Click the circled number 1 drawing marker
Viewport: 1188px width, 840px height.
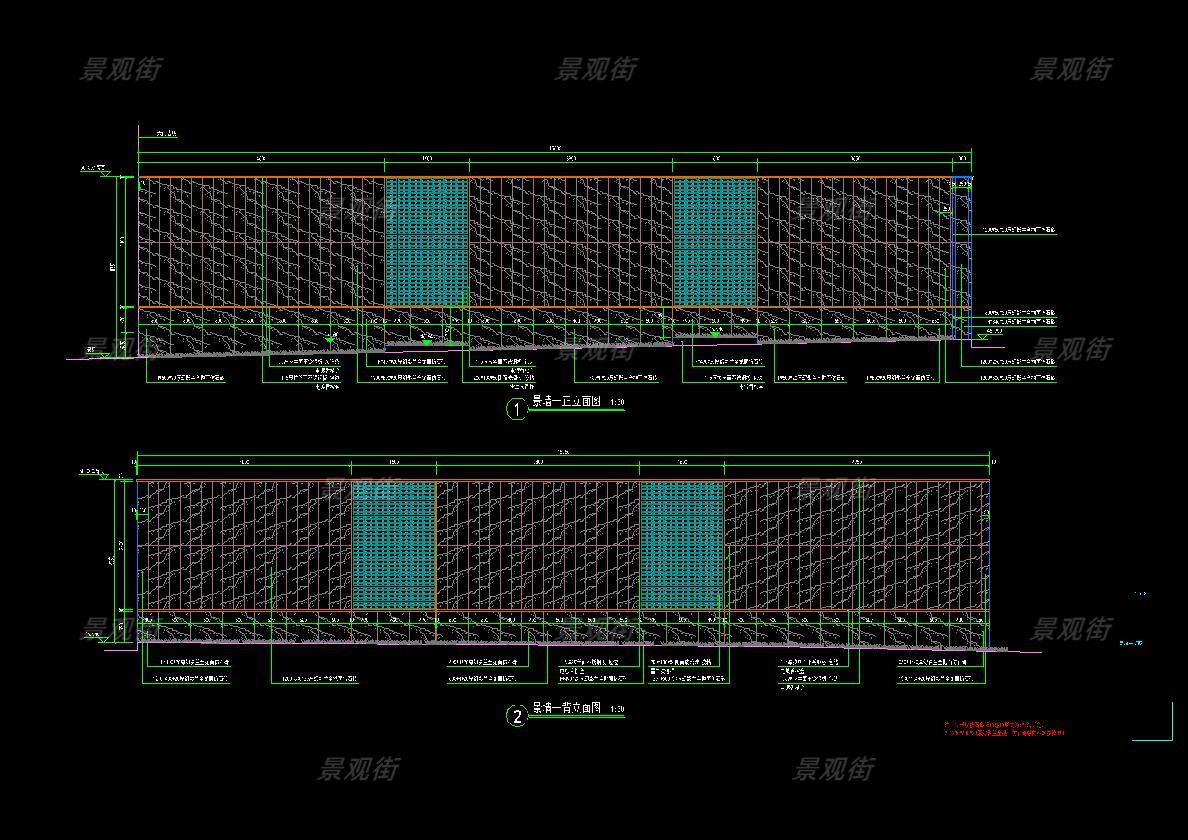coord(516,409)
